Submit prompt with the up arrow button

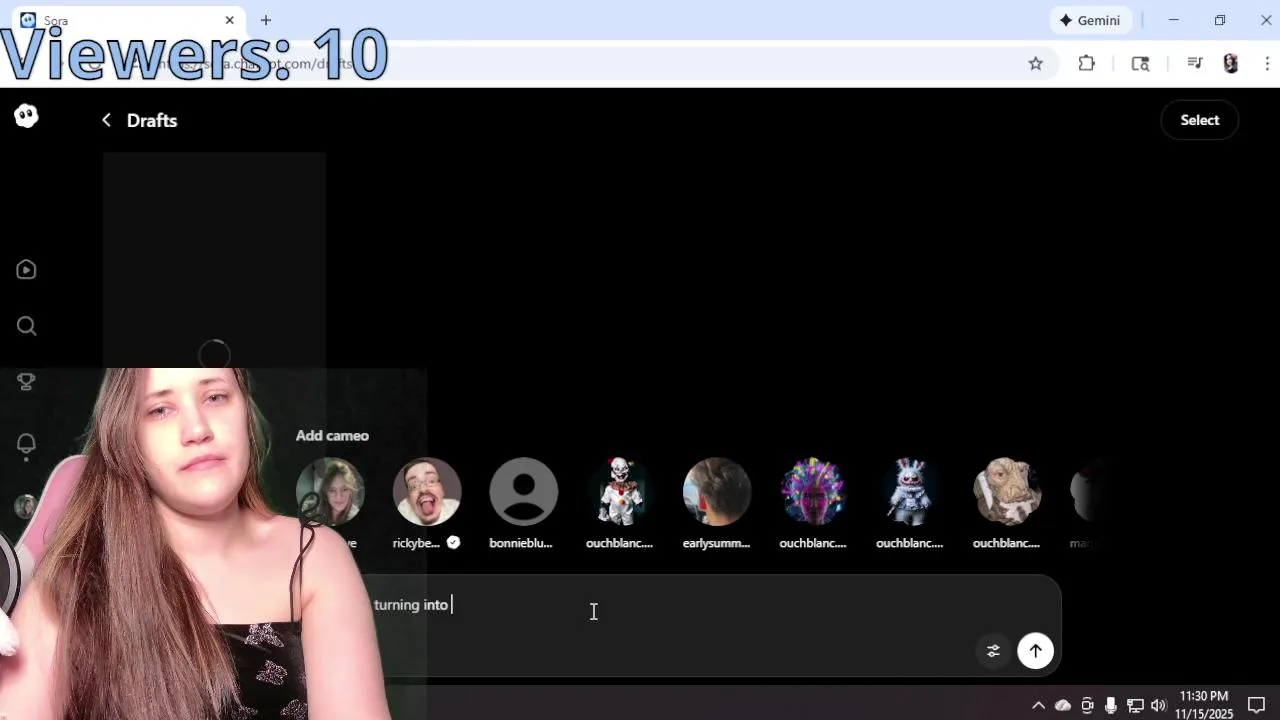point(1035,651)
